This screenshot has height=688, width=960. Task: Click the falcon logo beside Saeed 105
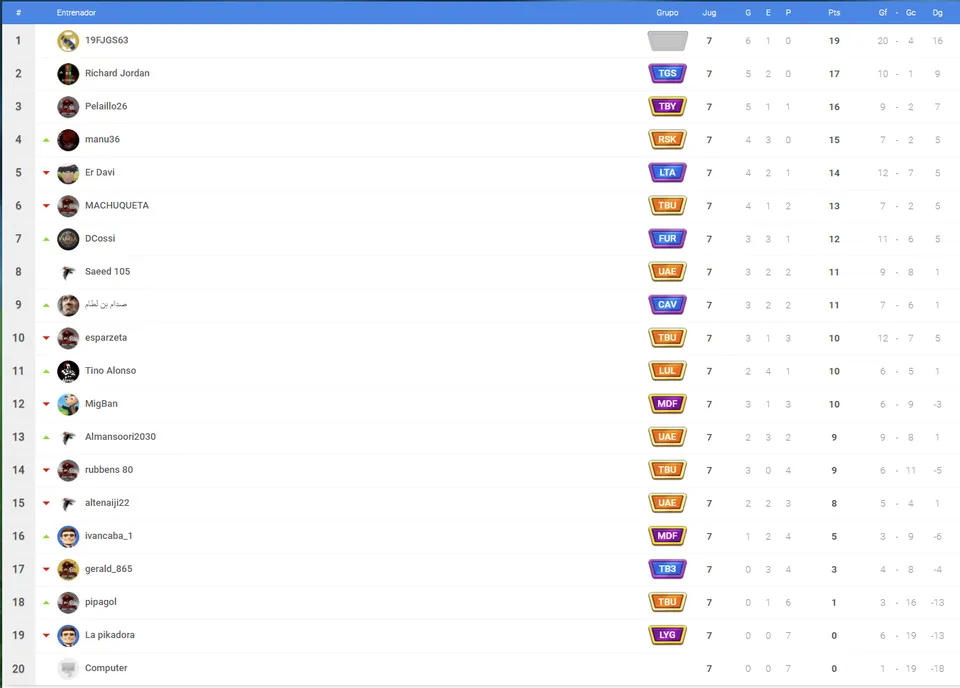68,272
